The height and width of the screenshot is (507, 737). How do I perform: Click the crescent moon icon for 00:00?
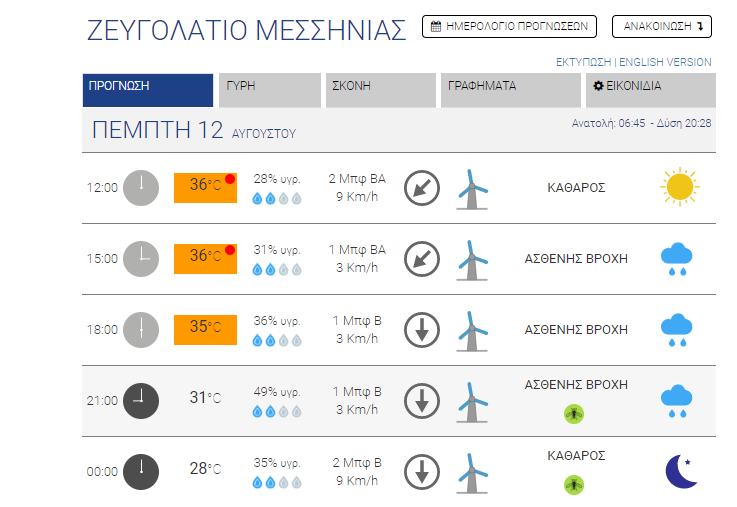tap(681, 471)
